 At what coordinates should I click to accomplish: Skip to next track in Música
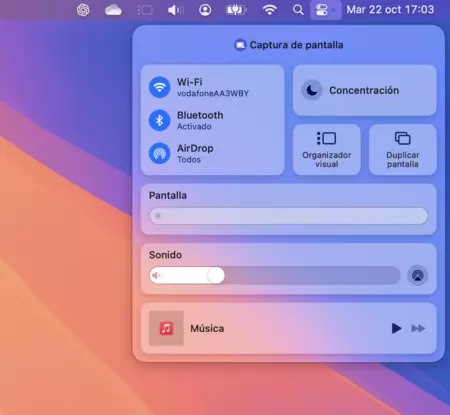tap(418, 328)
